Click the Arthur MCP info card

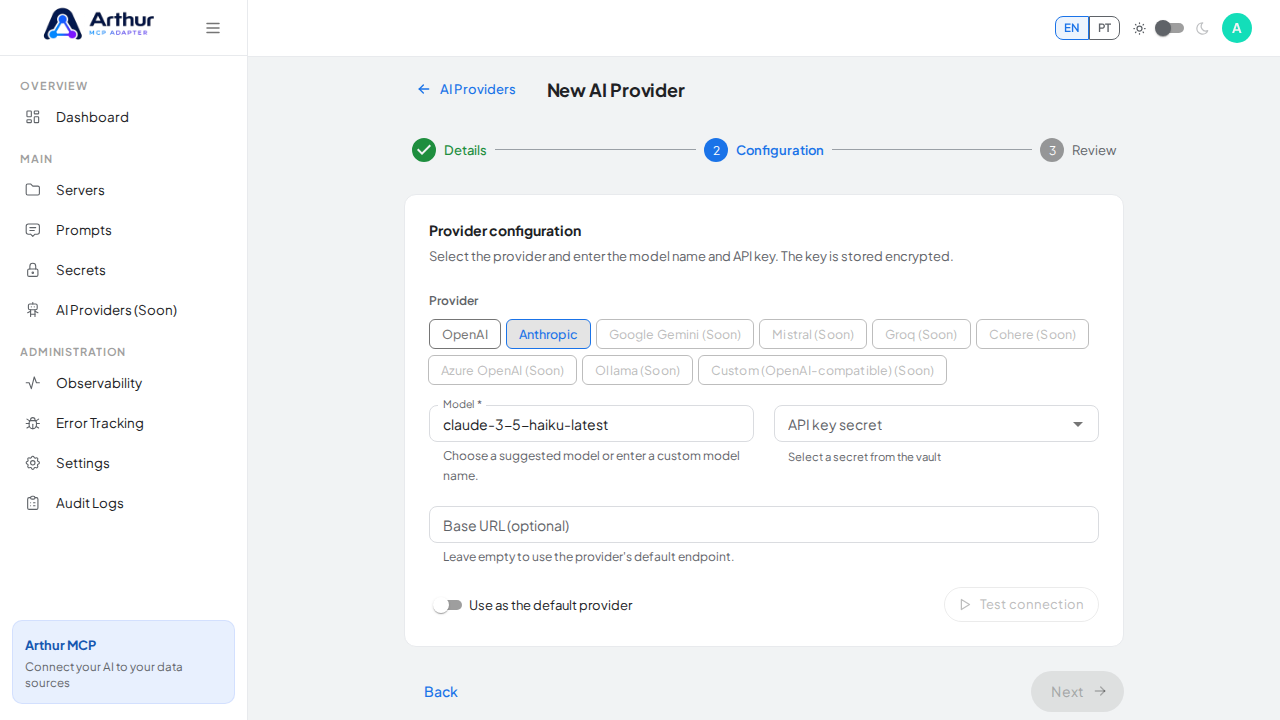coord(123,662)
